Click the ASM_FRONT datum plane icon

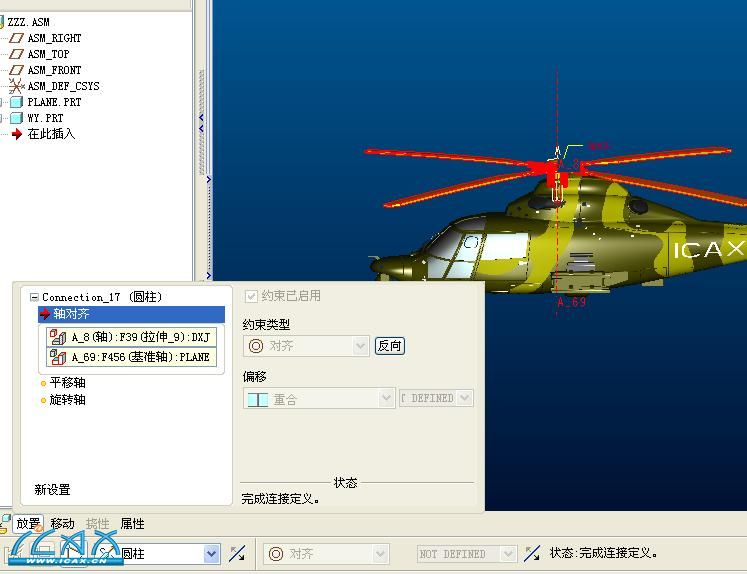tap(17, 70)
